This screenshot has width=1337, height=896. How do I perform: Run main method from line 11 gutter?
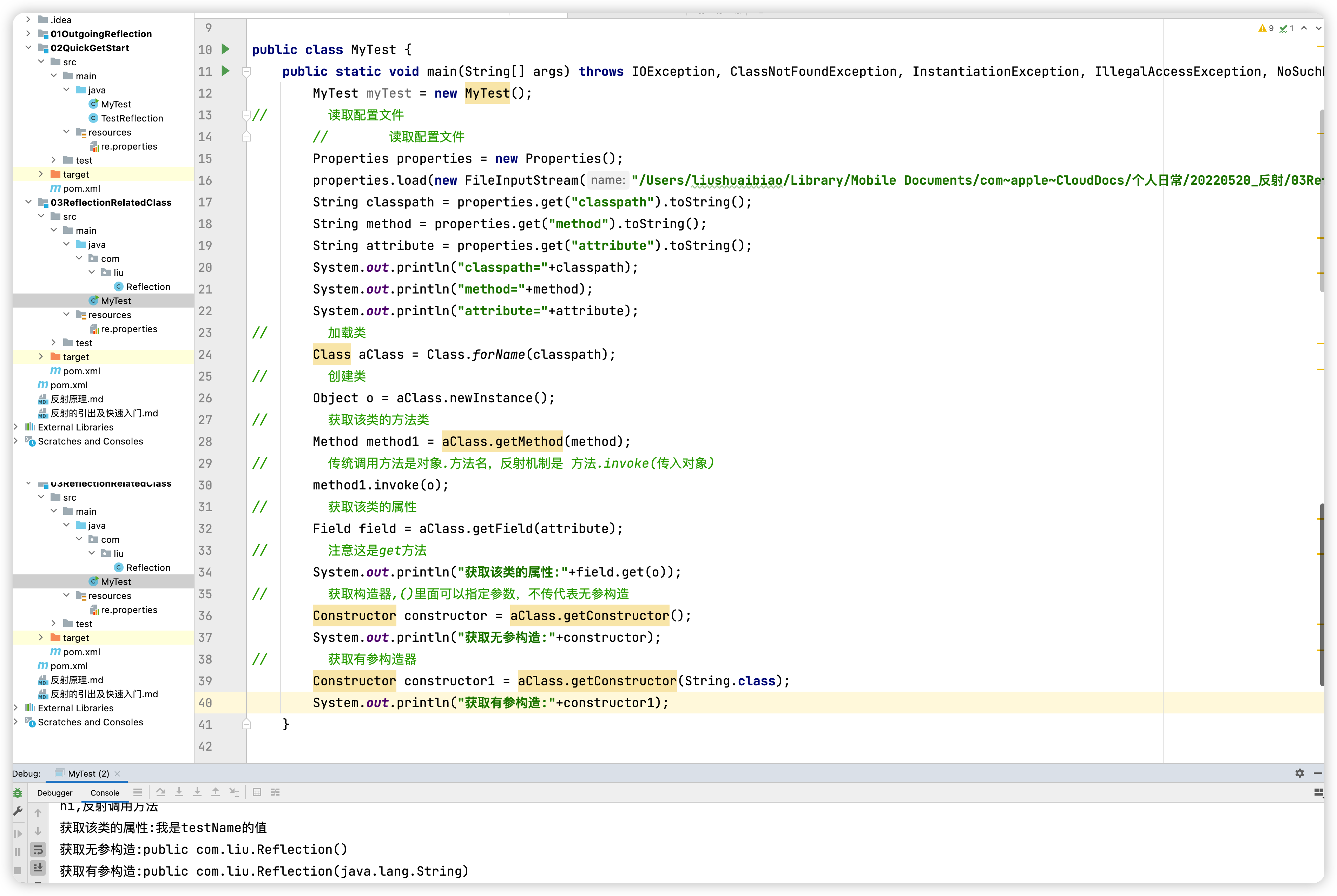click(226, 71)
